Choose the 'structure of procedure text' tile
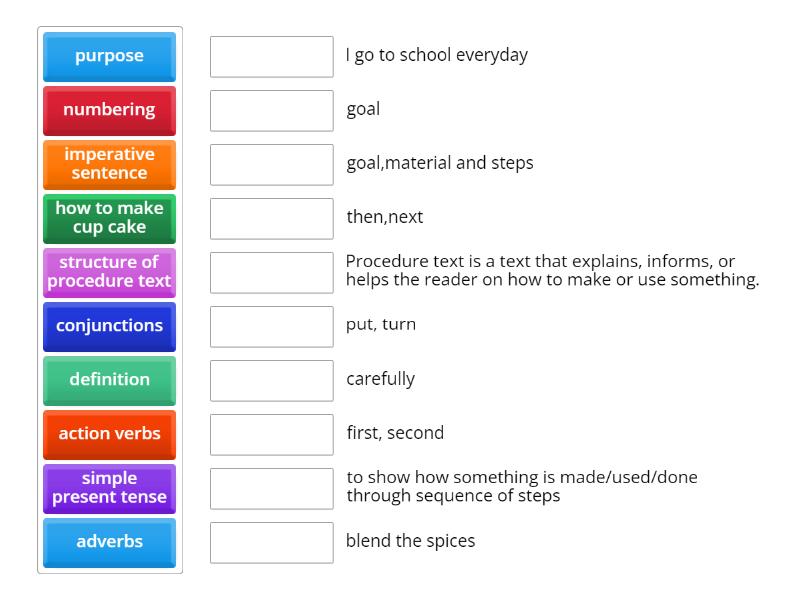Screen dimensions: 800x600 tap(109, 272)
